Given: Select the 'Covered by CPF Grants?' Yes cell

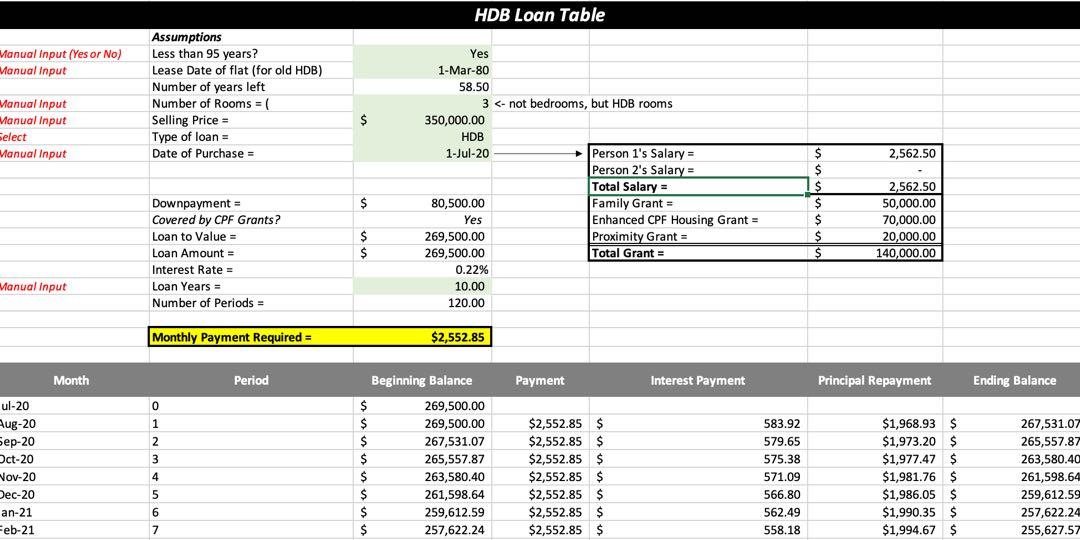Looking at the screenshot, I should tap(422, 220).
